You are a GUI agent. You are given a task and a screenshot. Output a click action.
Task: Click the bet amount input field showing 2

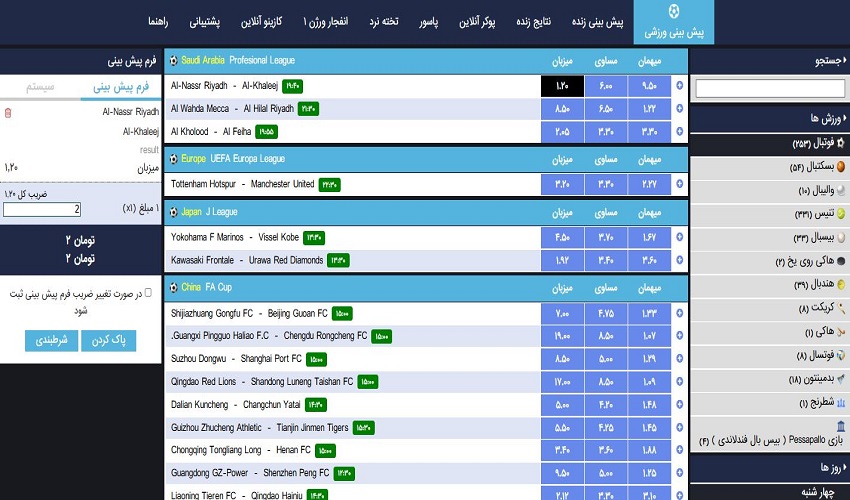42,209
